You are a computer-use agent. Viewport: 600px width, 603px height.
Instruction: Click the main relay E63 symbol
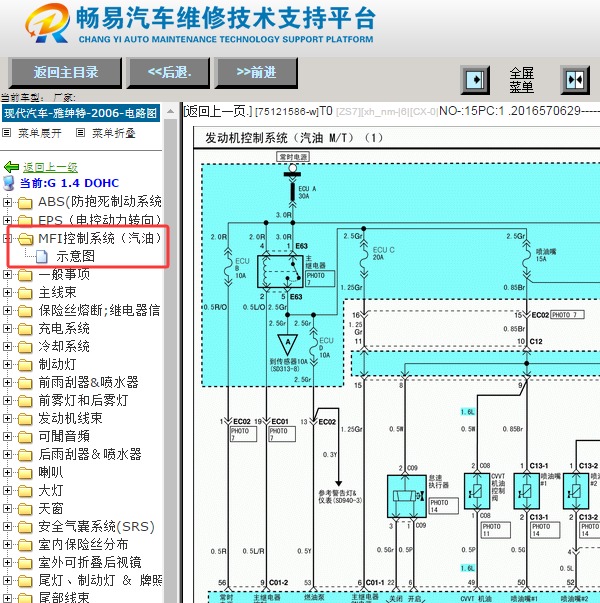coord(280,271)
